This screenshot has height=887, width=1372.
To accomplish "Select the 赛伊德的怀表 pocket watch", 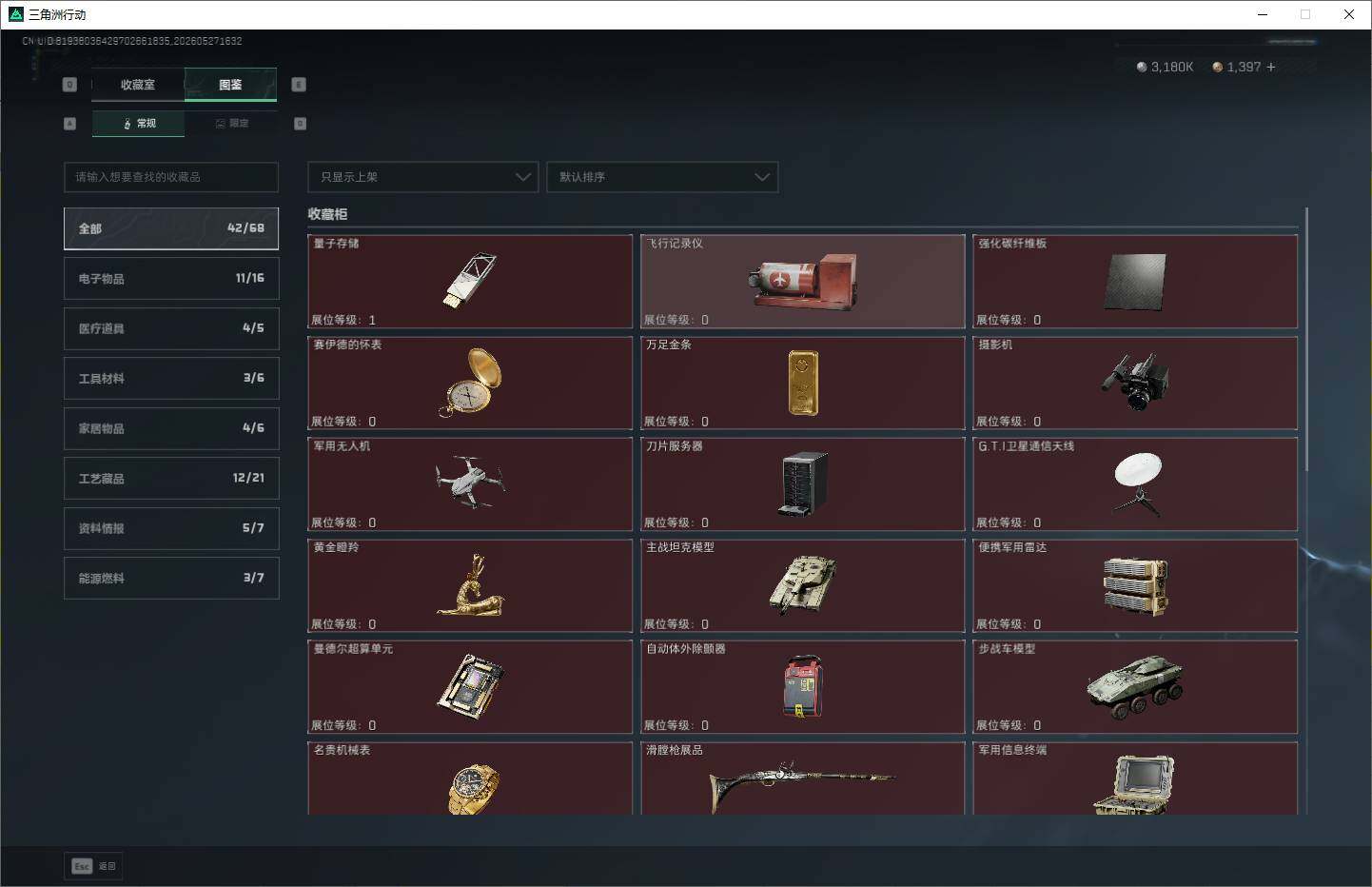I will coord(470,383).
